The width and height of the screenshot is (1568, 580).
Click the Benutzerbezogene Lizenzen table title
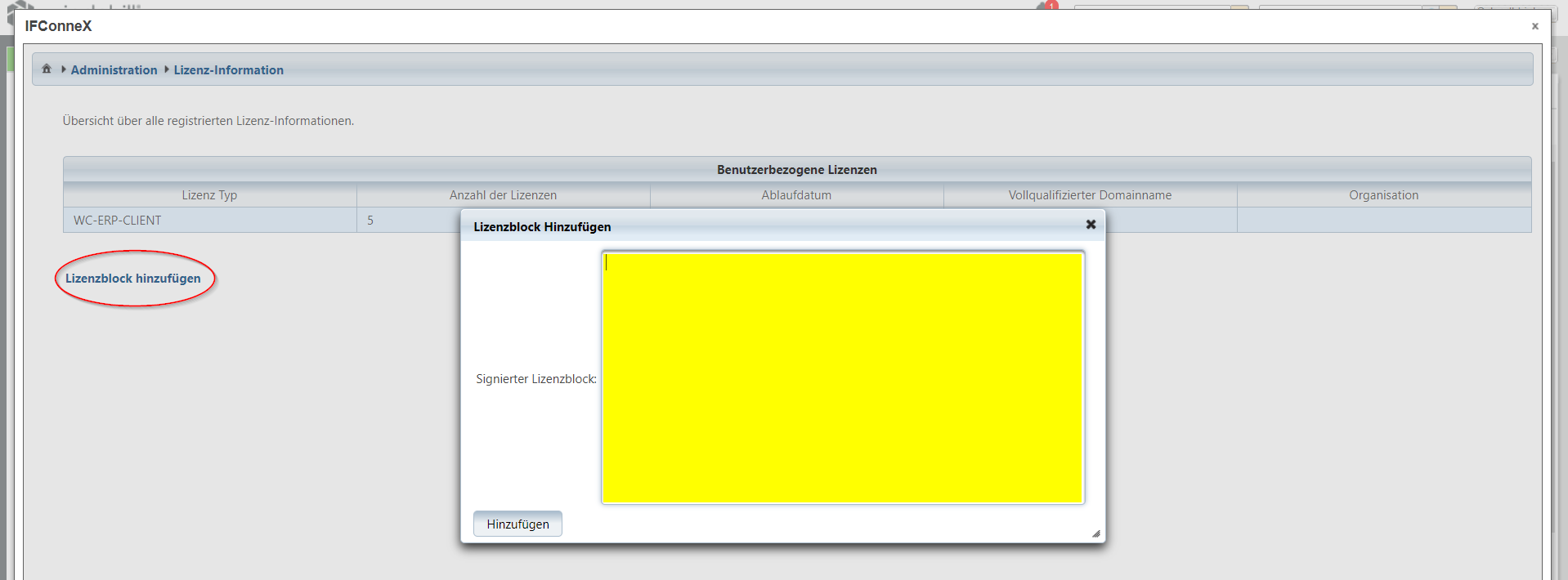tap(796, 170)
